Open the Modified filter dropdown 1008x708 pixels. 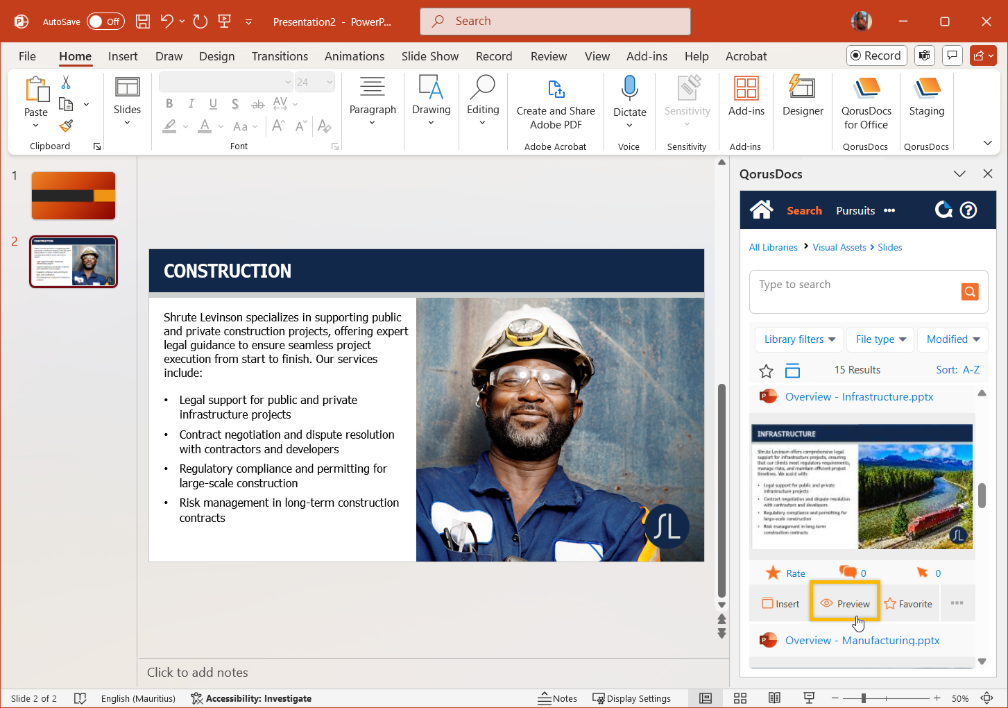[952, 340]
